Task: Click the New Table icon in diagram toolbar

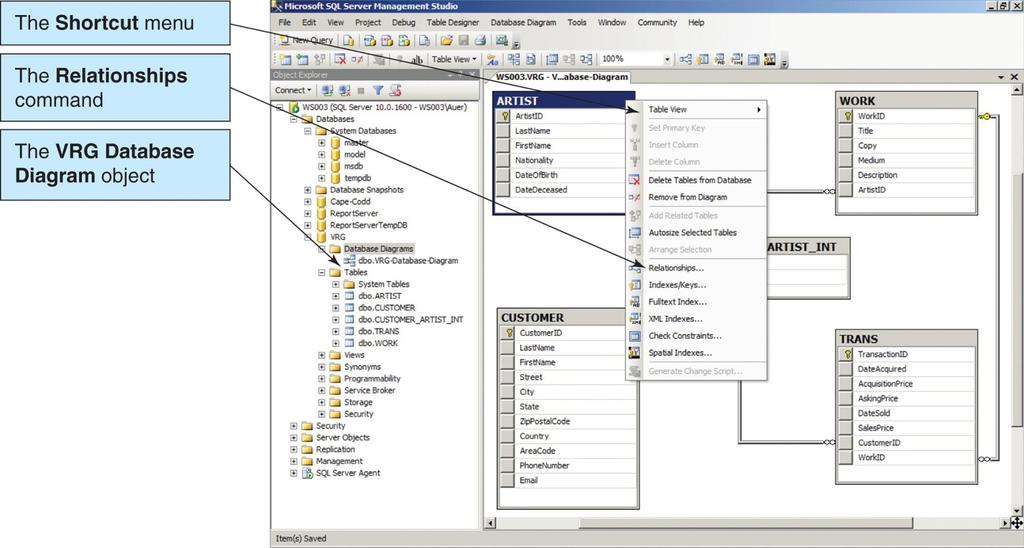Action: tap(285, 59)
